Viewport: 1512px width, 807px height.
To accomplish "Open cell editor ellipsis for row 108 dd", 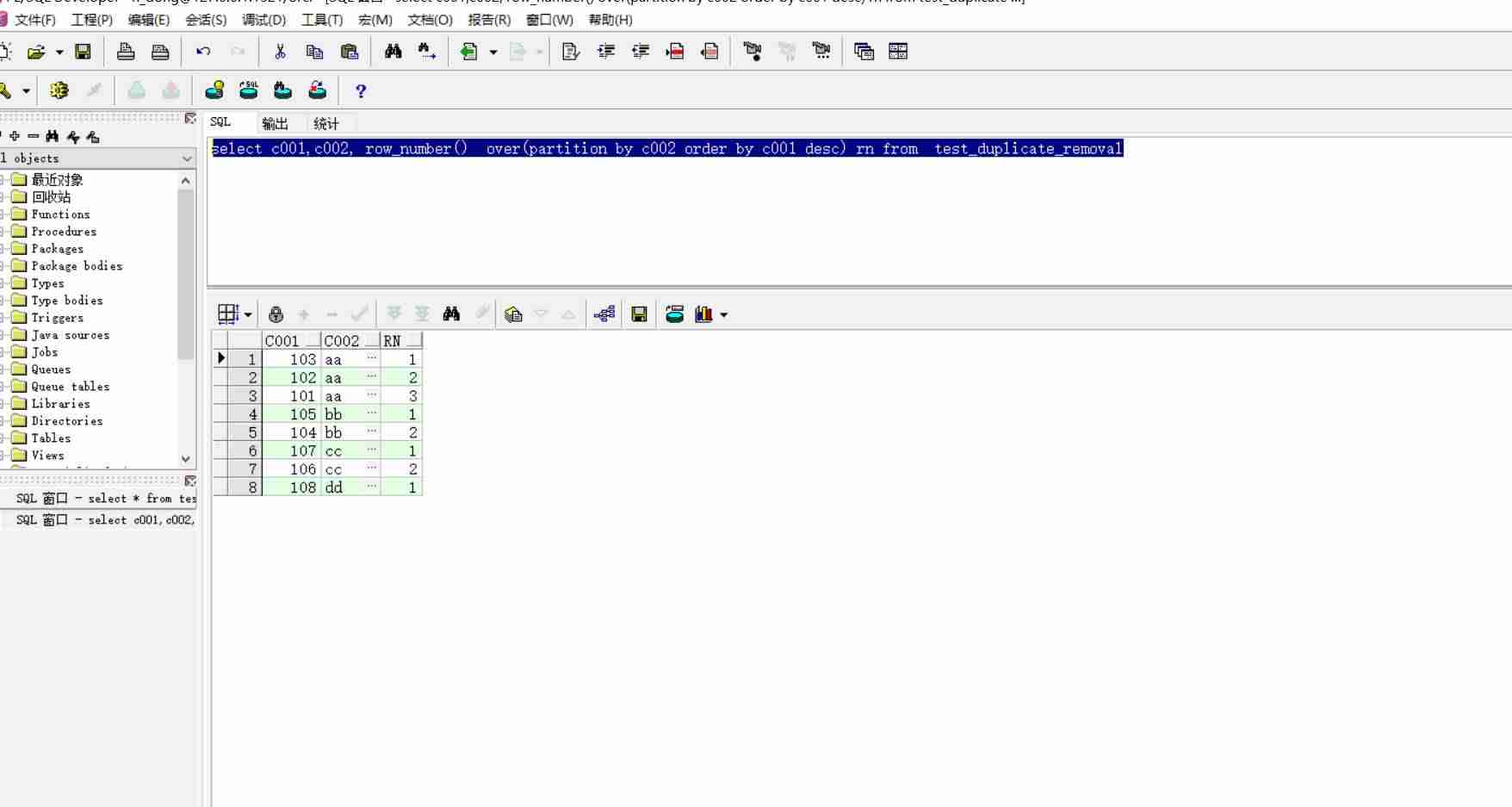I will click(371, 487).
